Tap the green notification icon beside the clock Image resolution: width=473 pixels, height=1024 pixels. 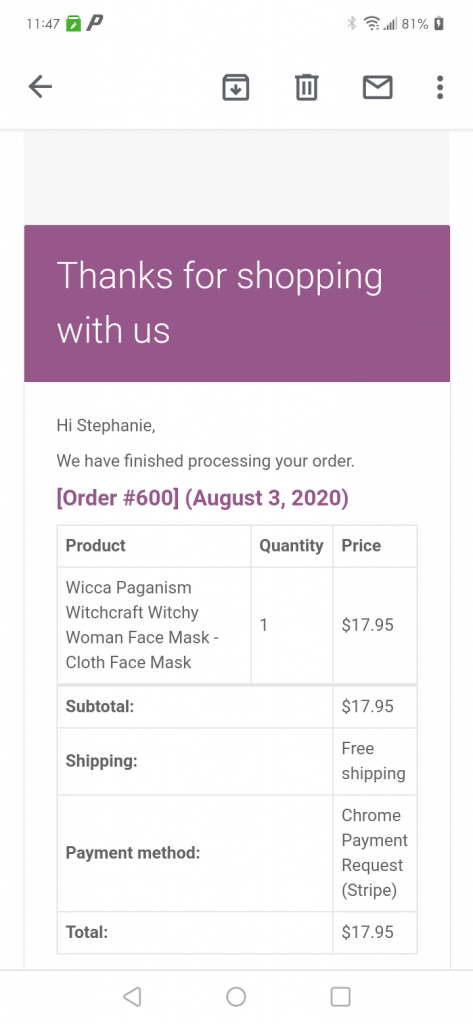[74, 24]
